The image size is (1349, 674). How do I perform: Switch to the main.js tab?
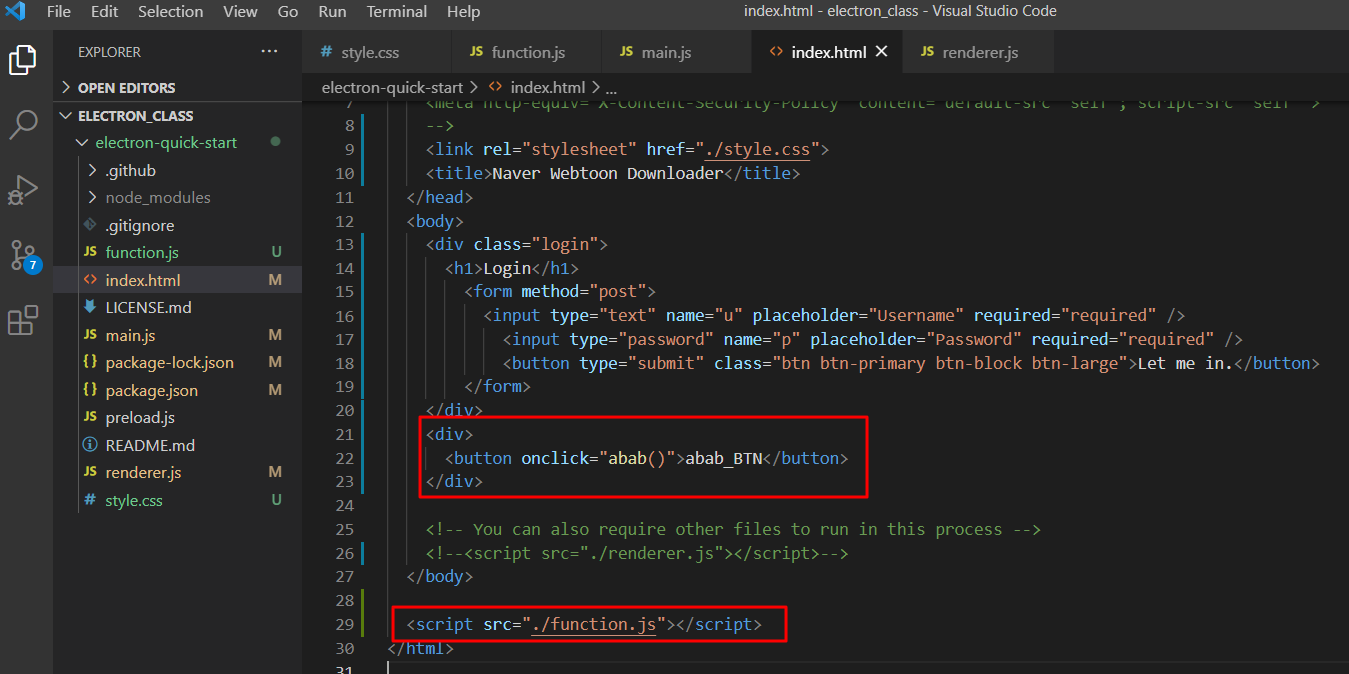(677, 52)
